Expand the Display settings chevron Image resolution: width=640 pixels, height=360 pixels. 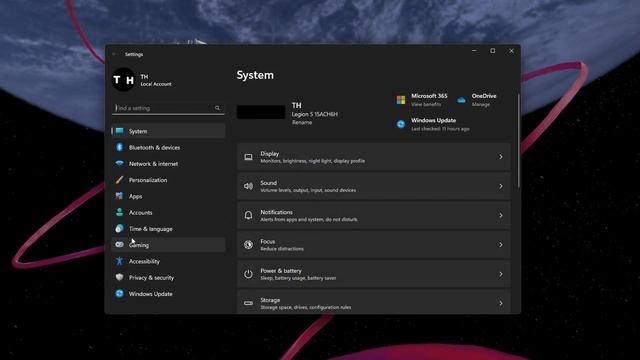(x=501, y=157)
